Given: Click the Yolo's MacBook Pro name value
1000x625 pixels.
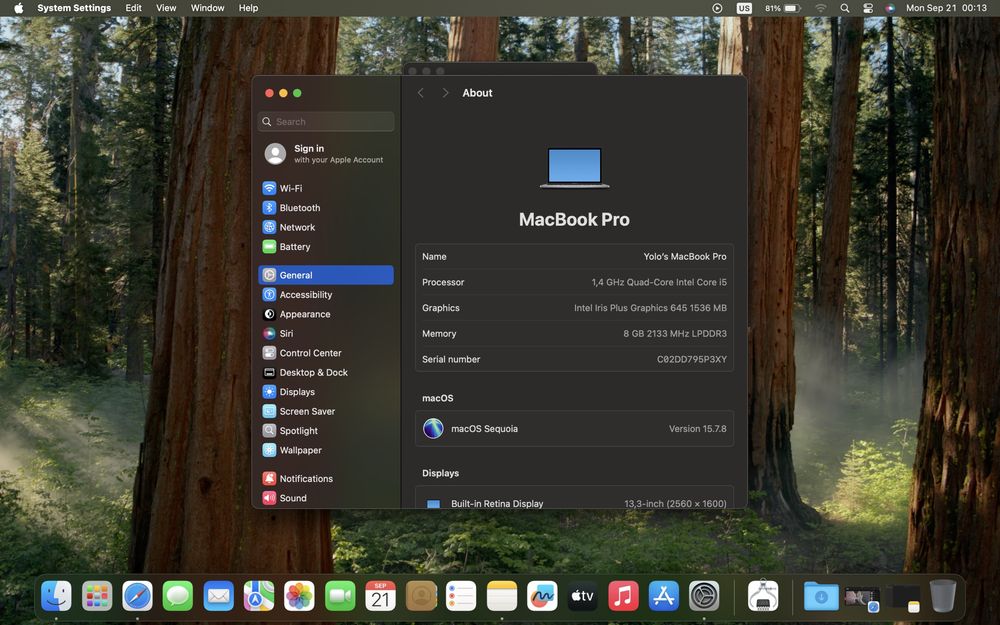Looking at the screenshot, I should [x=685, y=256].
